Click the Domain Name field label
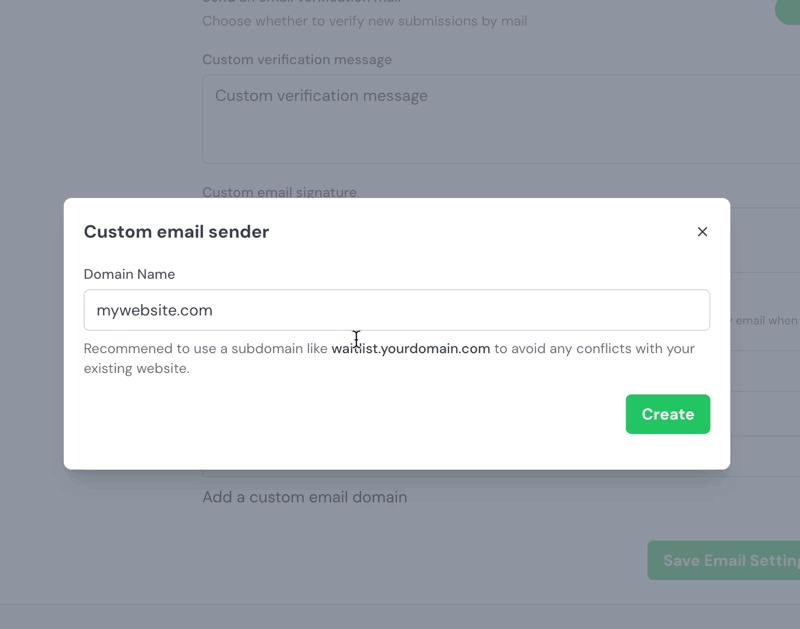 (x=129, y=274)
